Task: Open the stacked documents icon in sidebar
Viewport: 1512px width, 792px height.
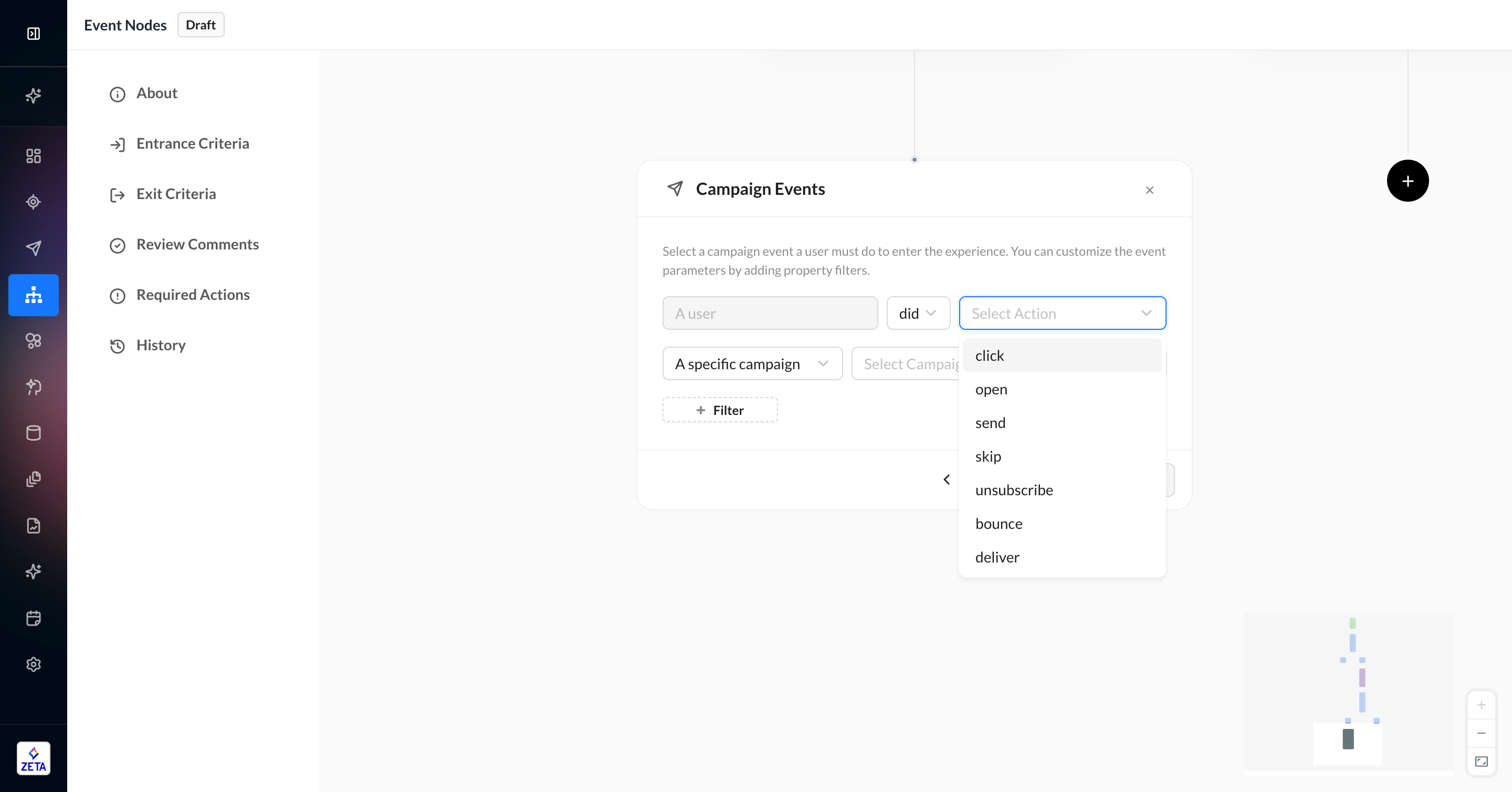Action: click(x=34, y=479)
